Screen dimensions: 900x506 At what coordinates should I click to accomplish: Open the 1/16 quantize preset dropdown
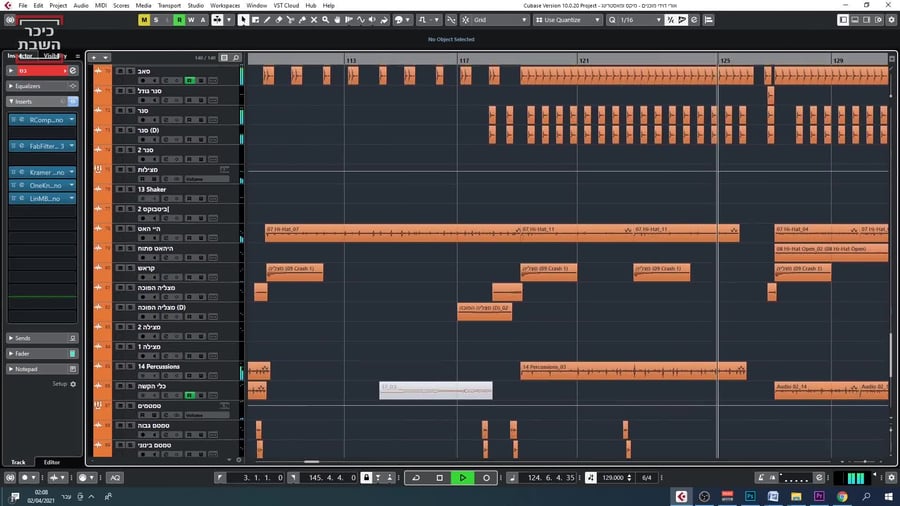pyautogui.click(x=638, y=20)
